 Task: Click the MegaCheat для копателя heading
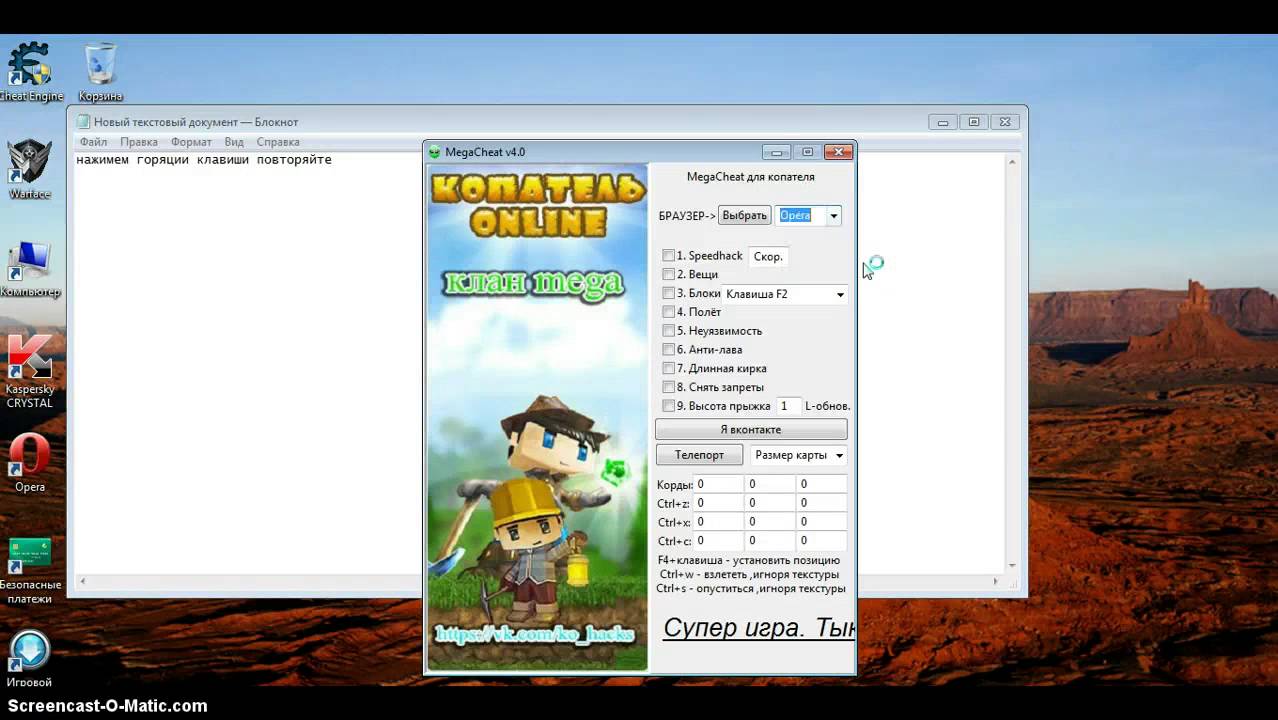(751, 177)
